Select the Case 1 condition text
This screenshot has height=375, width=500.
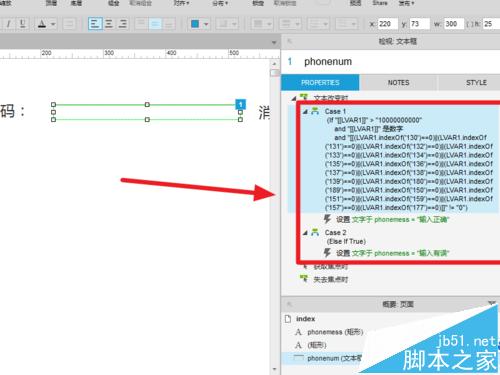click(409, 164)
